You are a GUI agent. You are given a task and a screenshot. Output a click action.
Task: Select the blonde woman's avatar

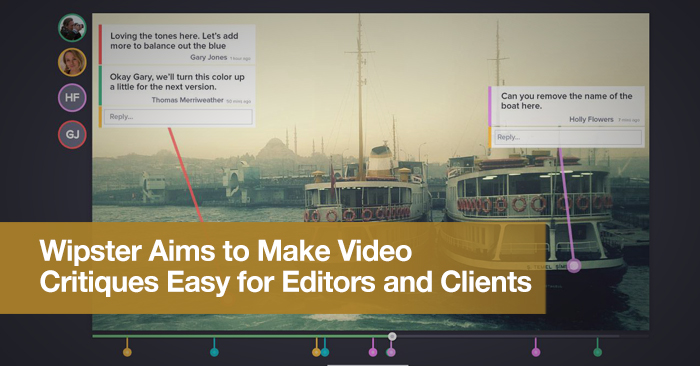pos(72,62)
